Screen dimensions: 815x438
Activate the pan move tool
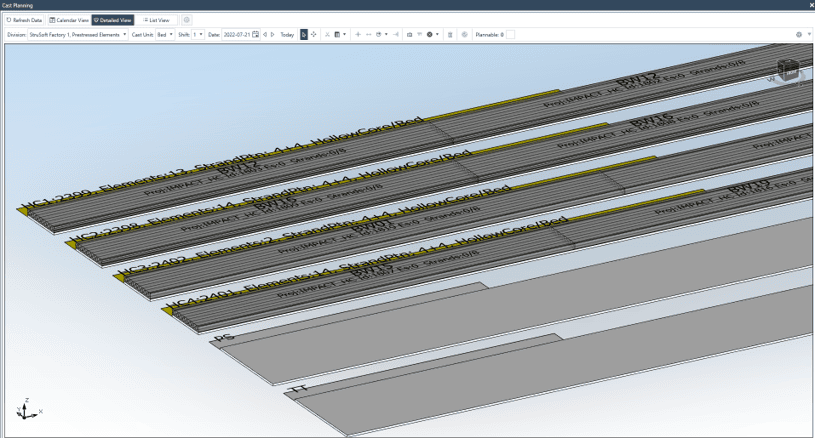pyautogui.click(x=313, y=35)
